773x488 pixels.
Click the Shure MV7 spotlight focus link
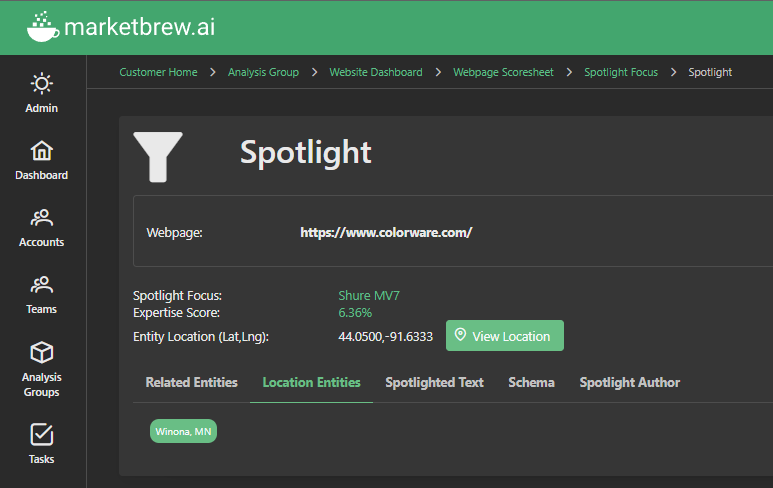[369, 296]
